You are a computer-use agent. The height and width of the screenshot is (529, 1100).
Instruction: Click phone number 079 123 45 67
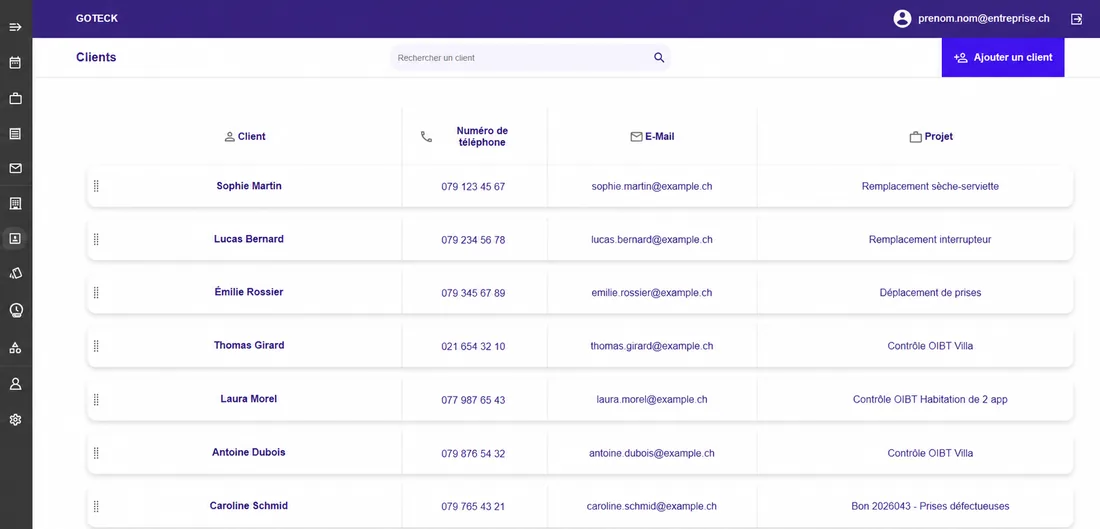(x=474, y=187)
